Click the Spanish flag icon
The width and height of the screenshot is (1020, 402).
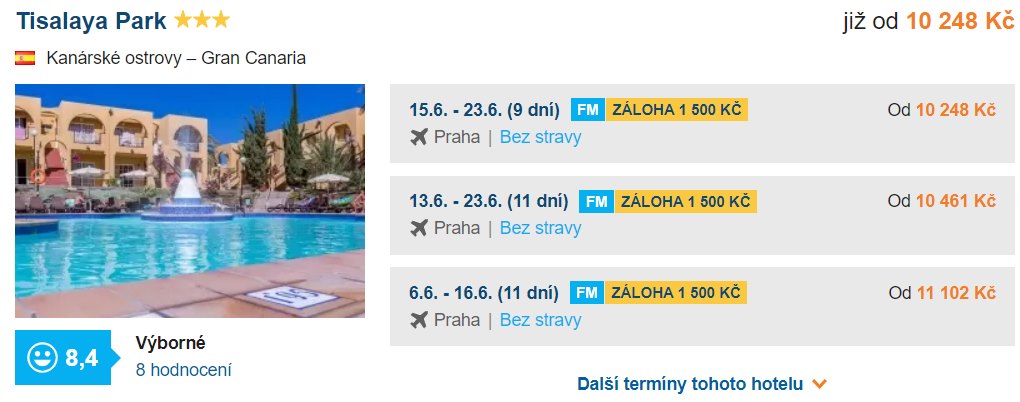[x=25, y=58]
